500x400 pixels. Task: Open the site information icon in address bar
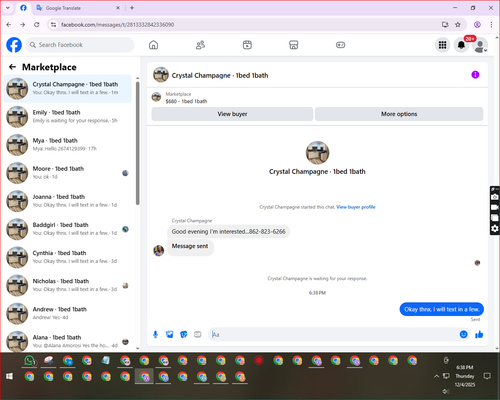(53, 25)
